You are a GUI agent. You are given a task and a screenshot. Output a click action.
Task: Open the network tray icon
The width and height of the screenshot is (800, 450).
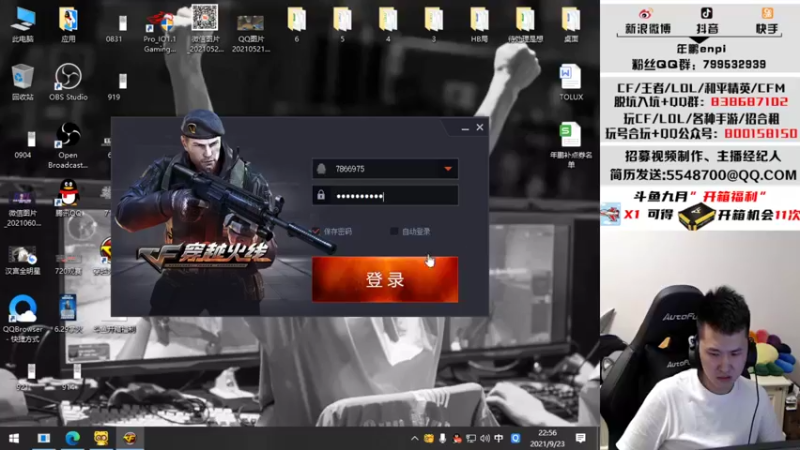click(471, 438)
